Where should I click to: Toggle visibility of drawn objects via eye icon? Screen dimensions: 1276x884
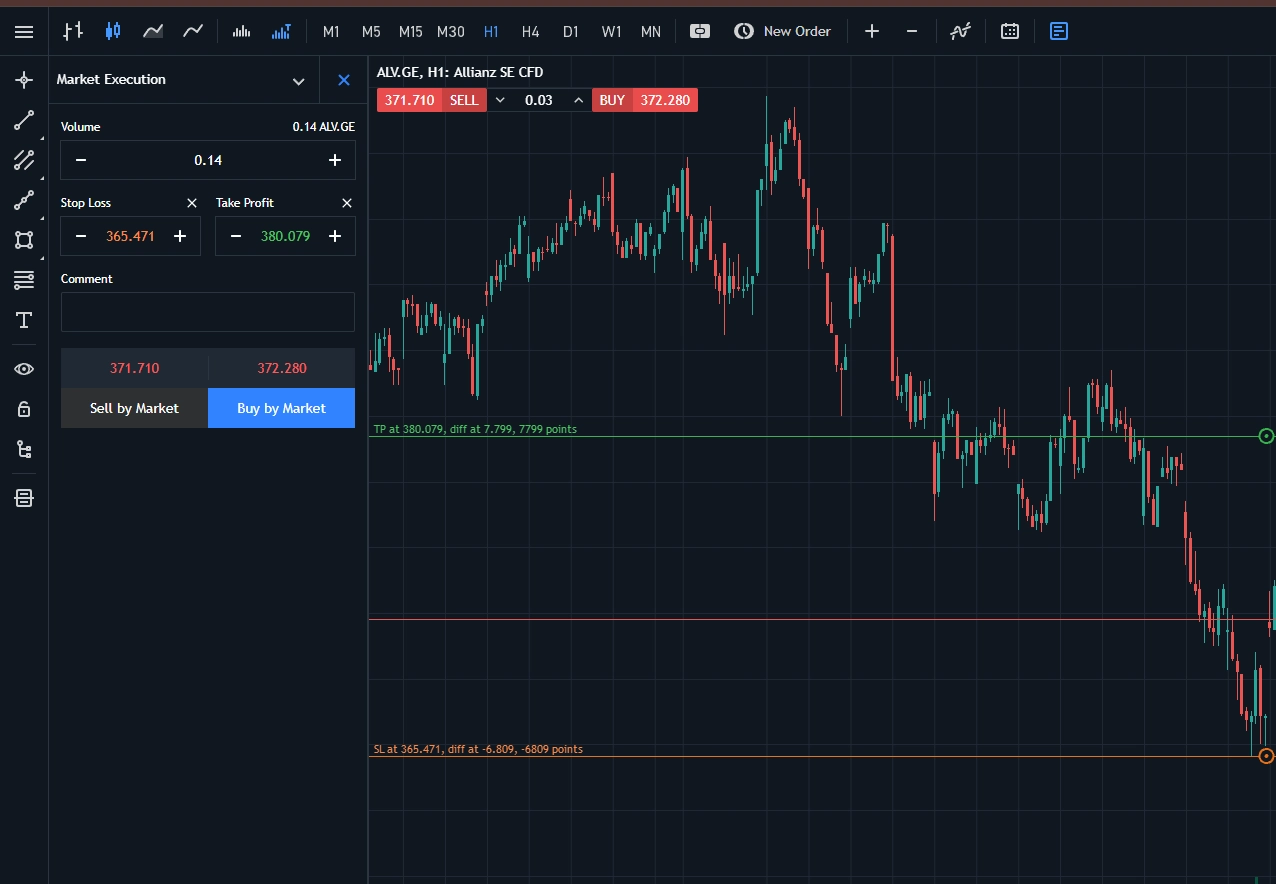pyautogui.click(x=24, y=368)
